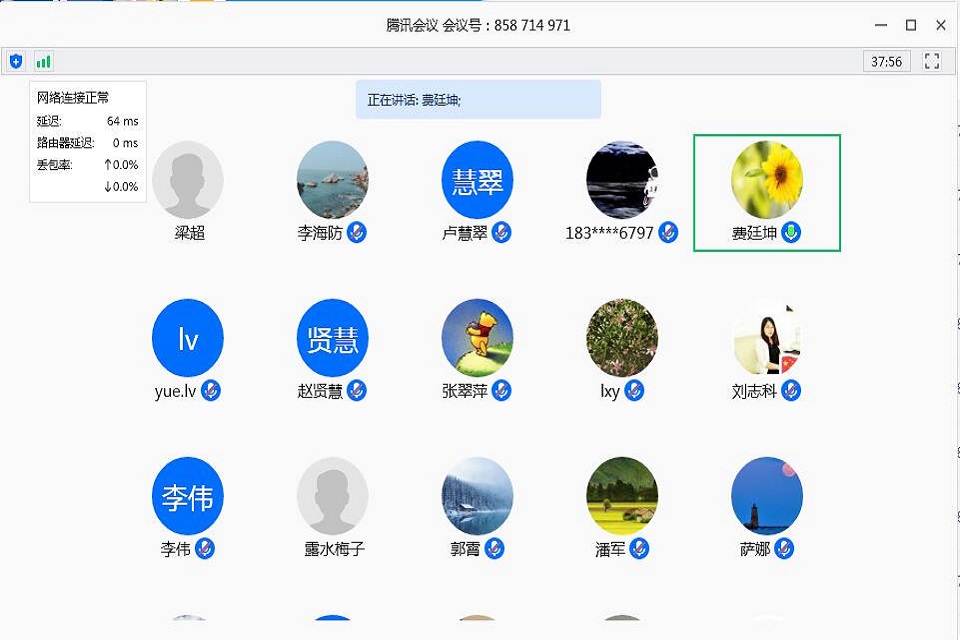Select the blue 李伟 avatar
This screenshot has width=960, height=640.
[188, 496]
